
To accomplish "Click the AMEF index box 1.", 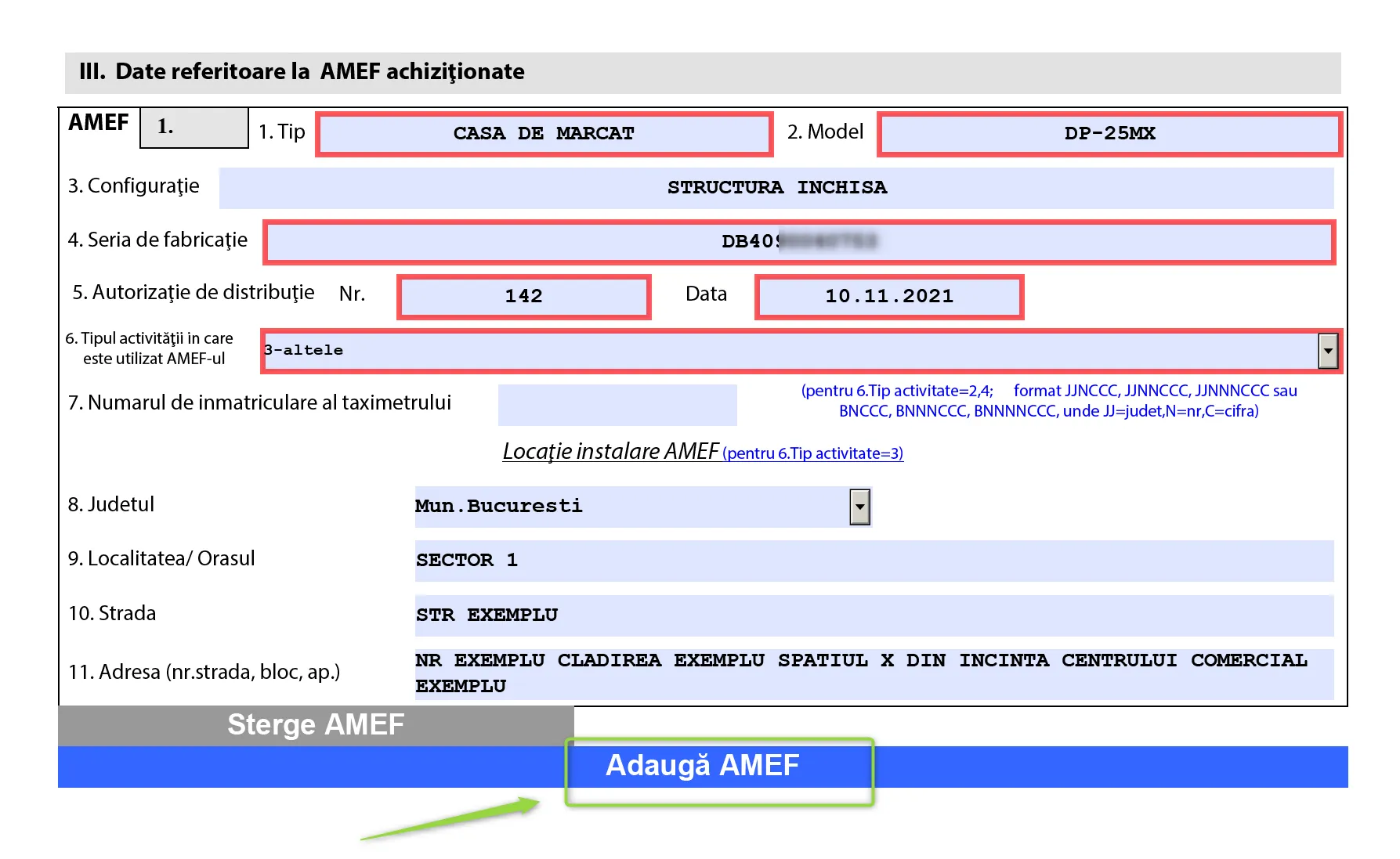I will point(194,128).
